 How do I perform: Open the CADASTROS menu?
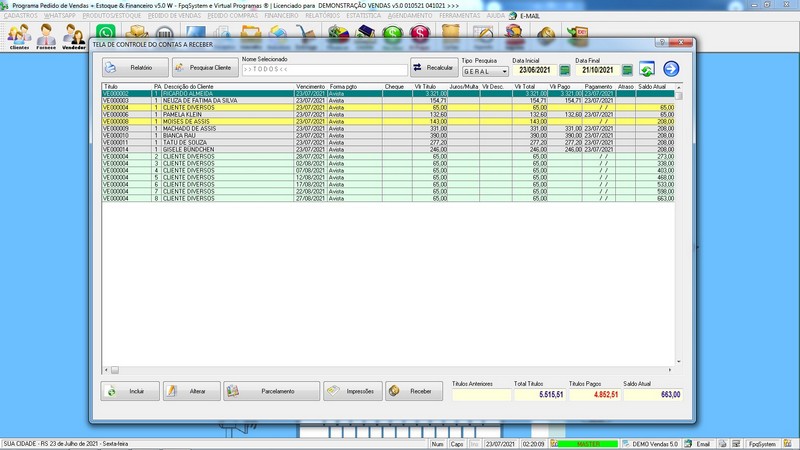pyautogui.click(x=20, y=16)
